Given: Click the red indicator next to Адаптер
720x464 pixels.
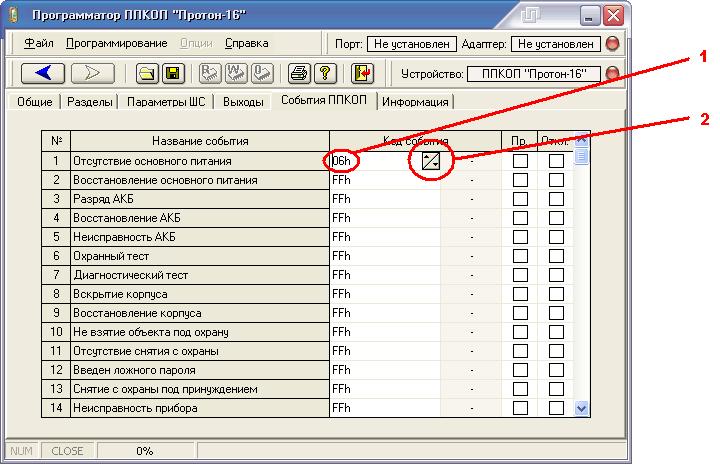Looking at the screenshot, I should [613, 44].
